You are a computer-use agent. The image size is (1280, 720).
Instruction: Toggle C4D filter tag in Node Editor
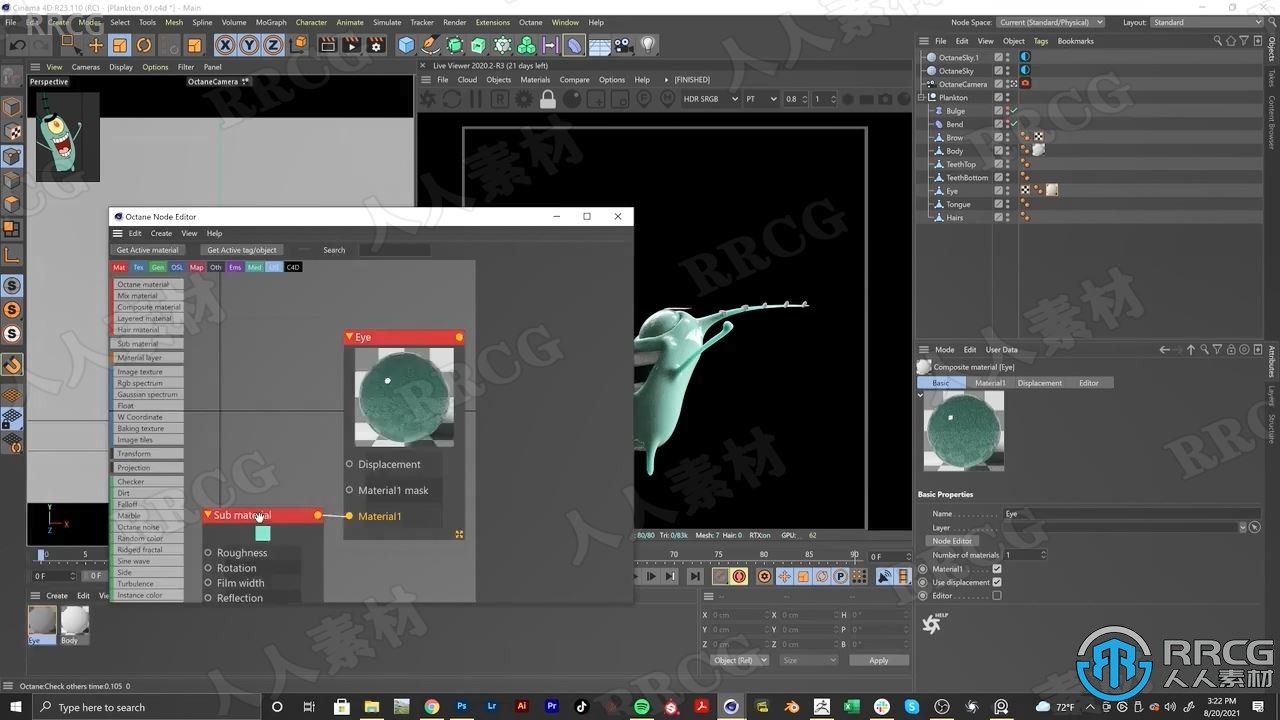[293, 267]
